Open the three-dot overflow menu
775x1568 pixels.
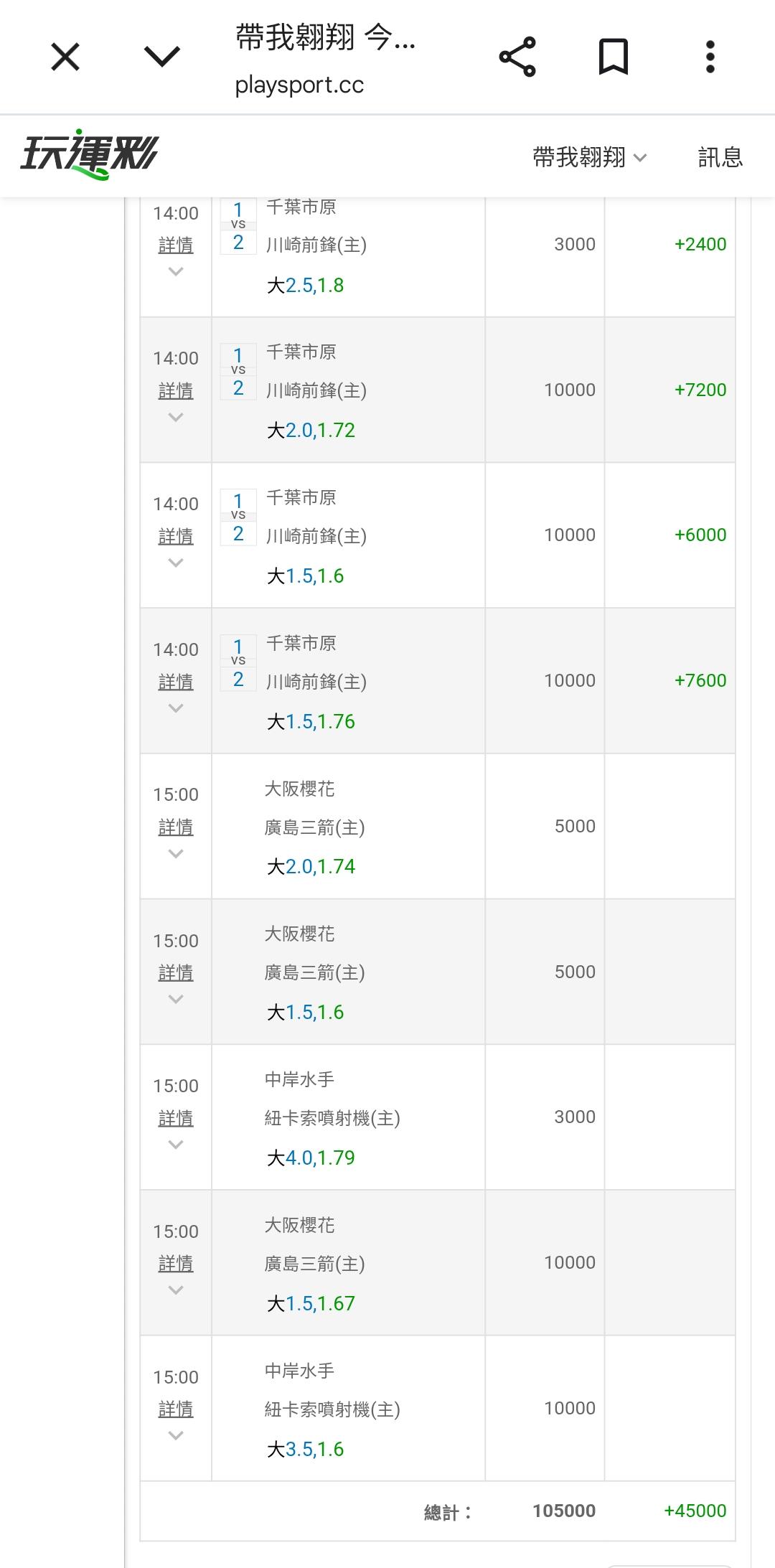click(710, 57)
